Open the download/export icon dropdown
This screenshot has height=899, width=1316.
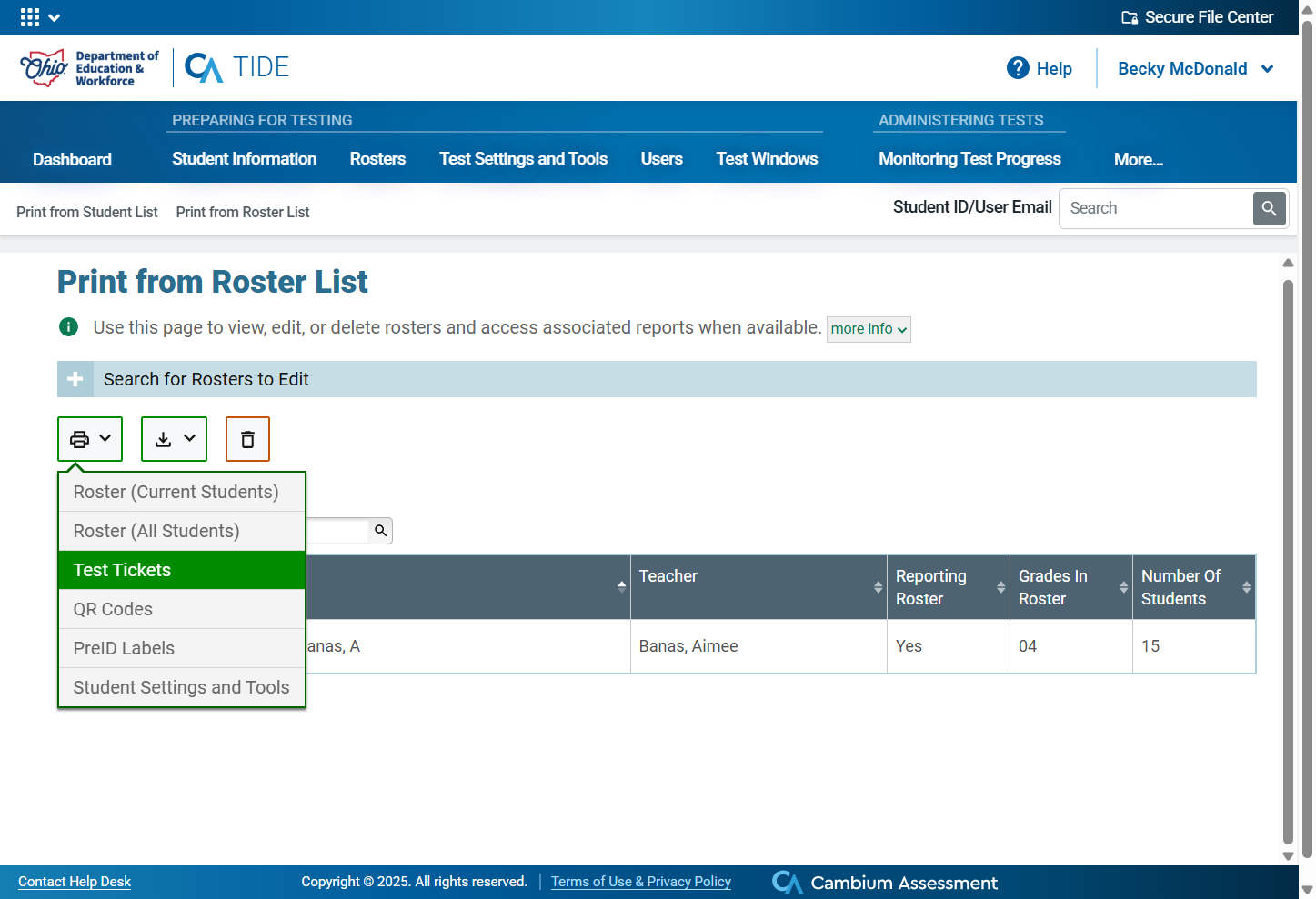point(174,439)
